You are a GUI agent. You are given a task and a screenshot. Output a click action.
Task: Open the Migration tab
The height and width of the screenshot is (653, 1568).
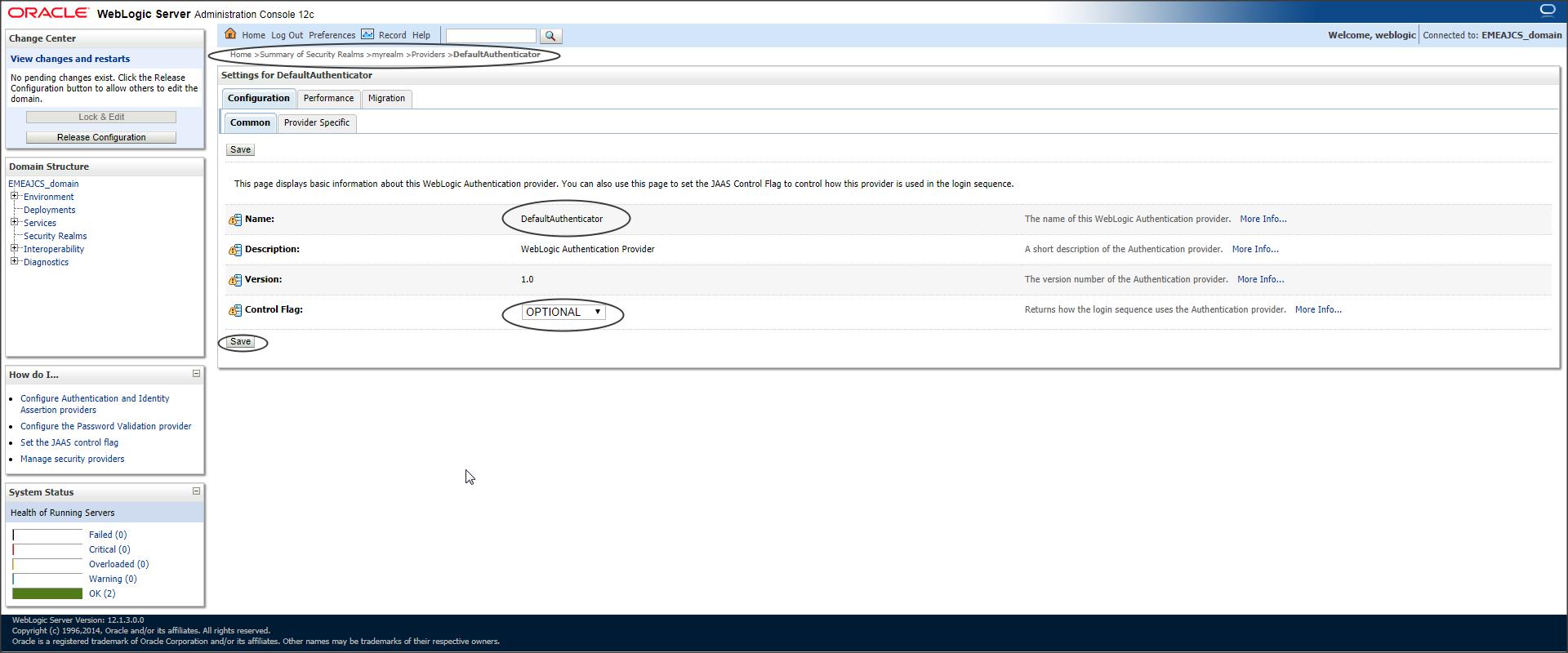pyautogui.click(x=386, y=99)
